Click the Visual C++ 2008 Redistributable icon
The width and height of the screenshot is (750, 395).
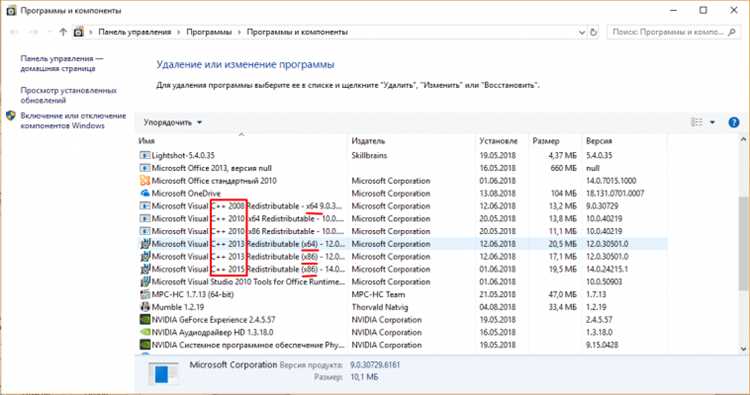(144, 206)
